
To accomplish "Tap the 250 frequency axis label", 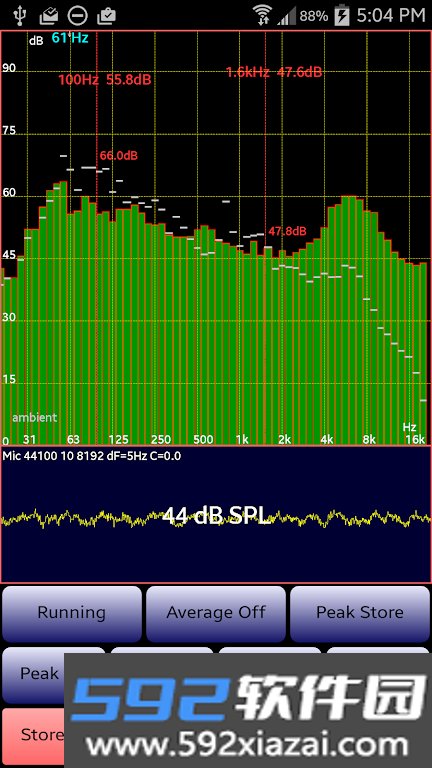I will tap(161, 439).
